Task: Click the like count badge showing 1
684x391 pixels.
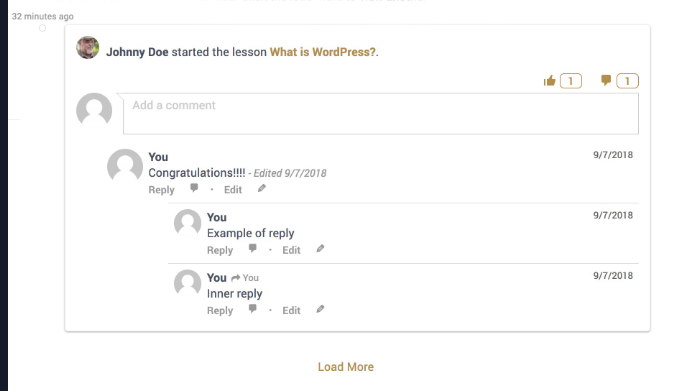Action: click(x=571, y=81)
